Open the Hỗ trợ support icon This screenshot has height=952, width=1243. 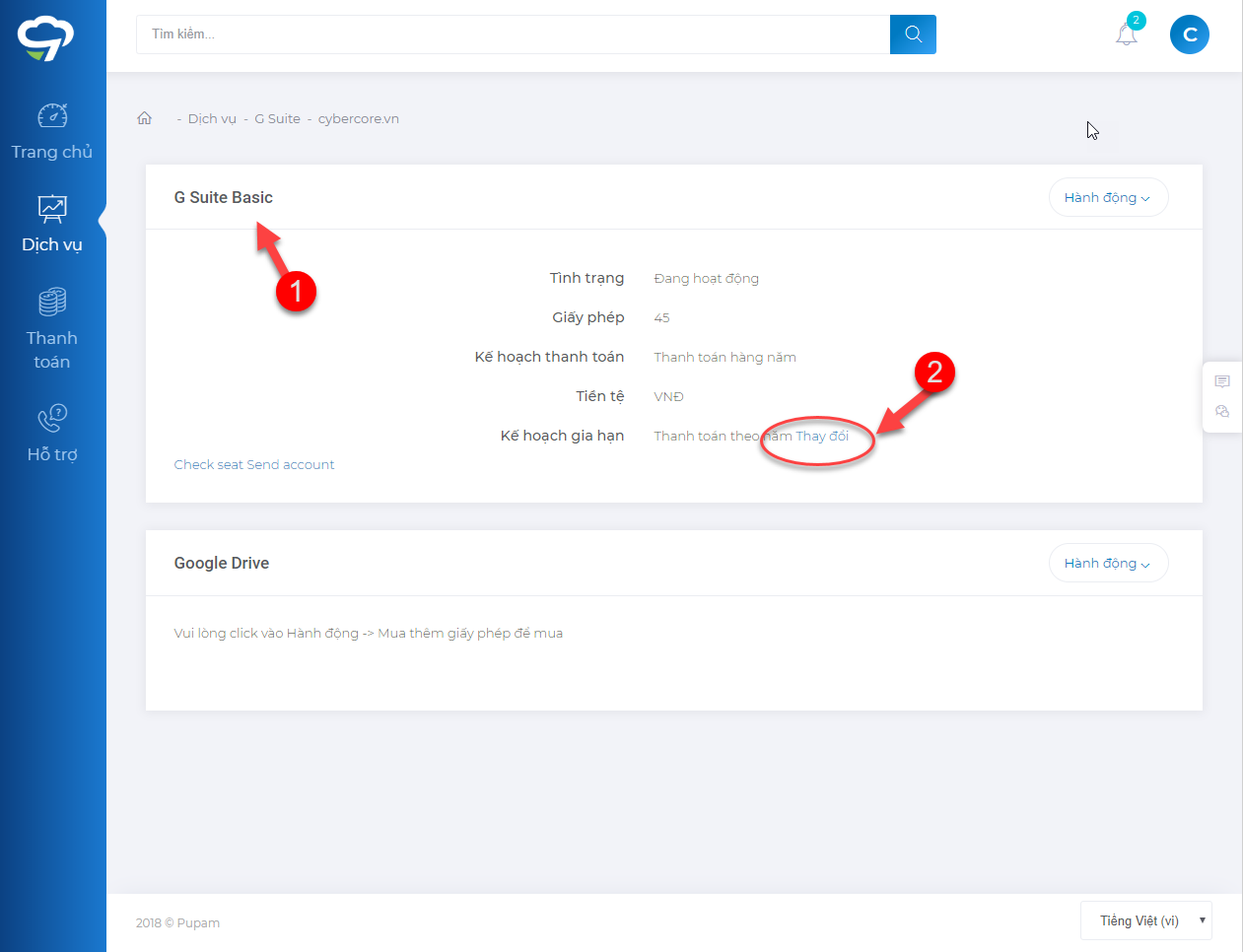tap(52, 418)
